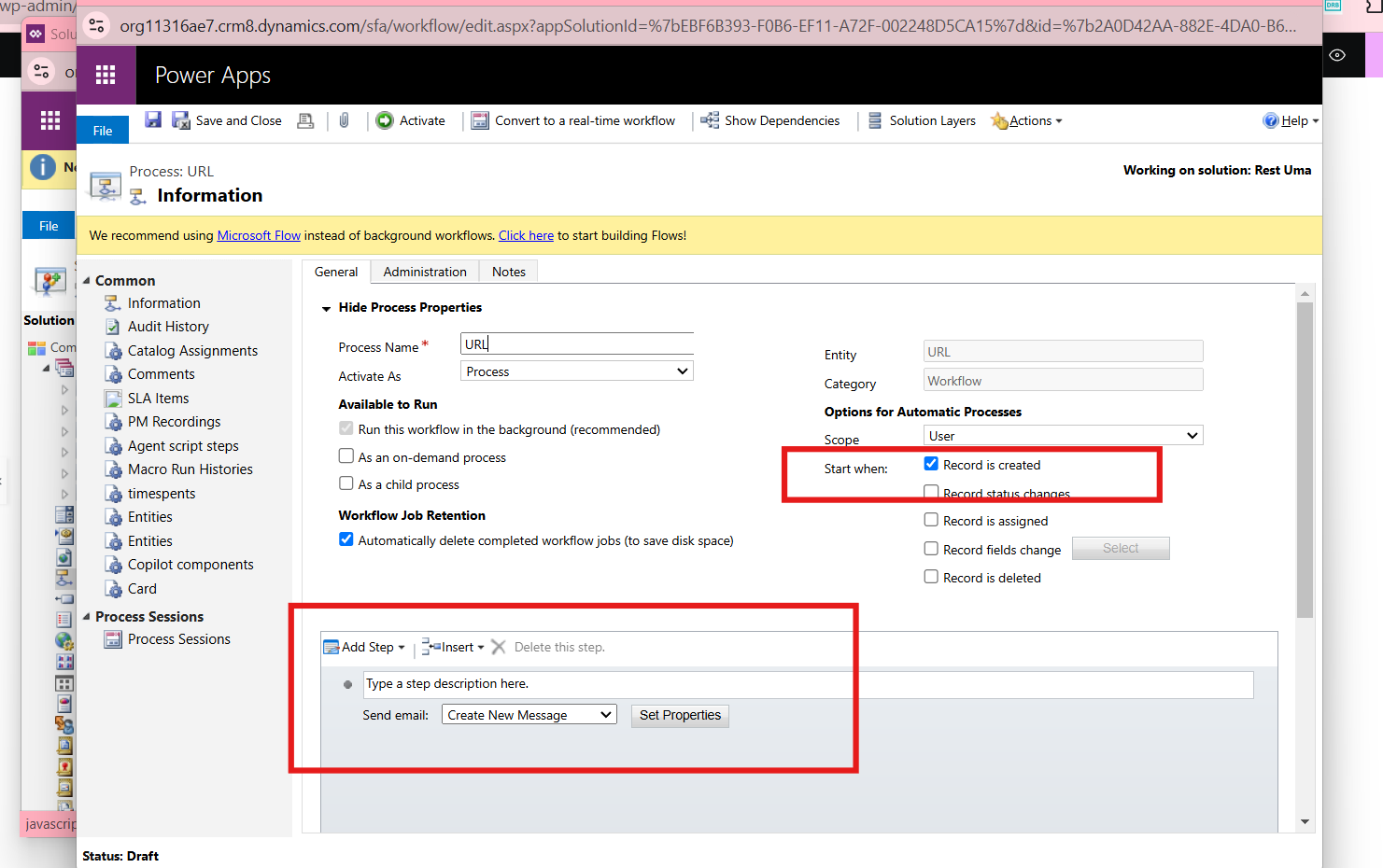Open the File menu tab

(103, 131)
